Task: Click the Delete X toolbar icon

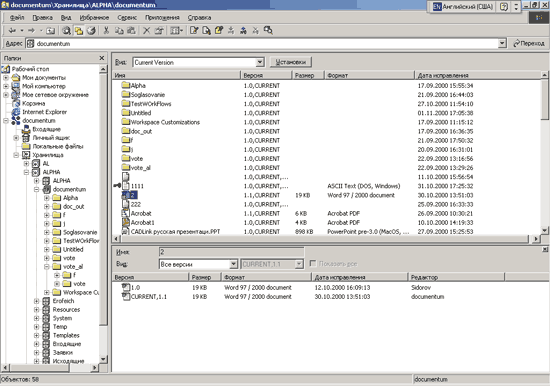Action: tap(147, 31)
